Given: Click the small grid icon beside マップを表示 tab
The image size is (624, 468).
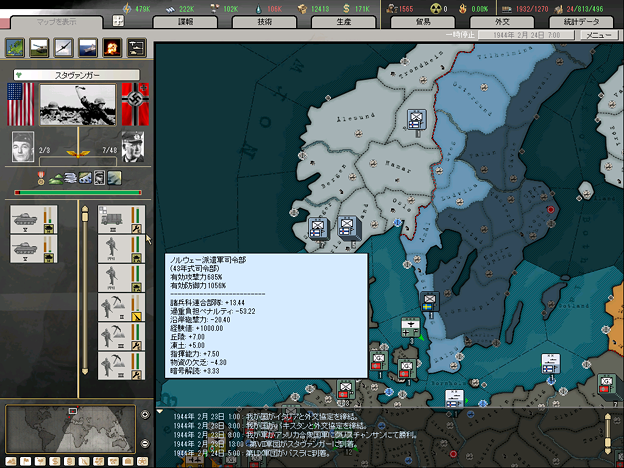Looking at the screenshot, I should click(x=118, y=20).
